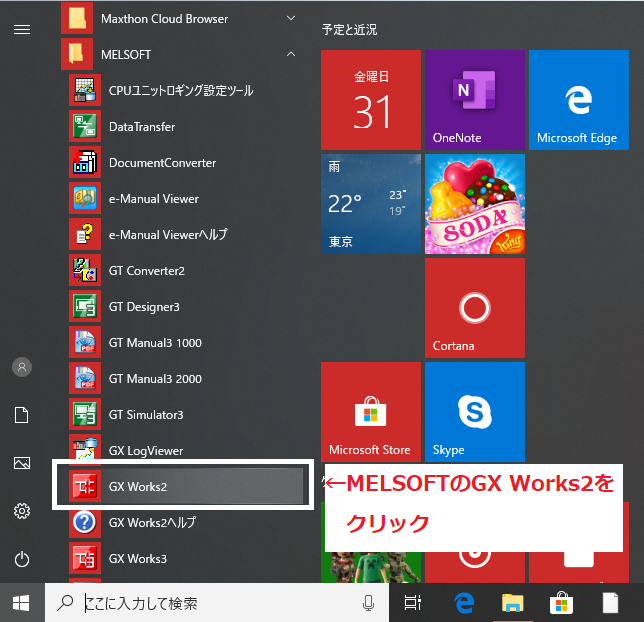Open the calendar tile showing 31

(371, 100)
